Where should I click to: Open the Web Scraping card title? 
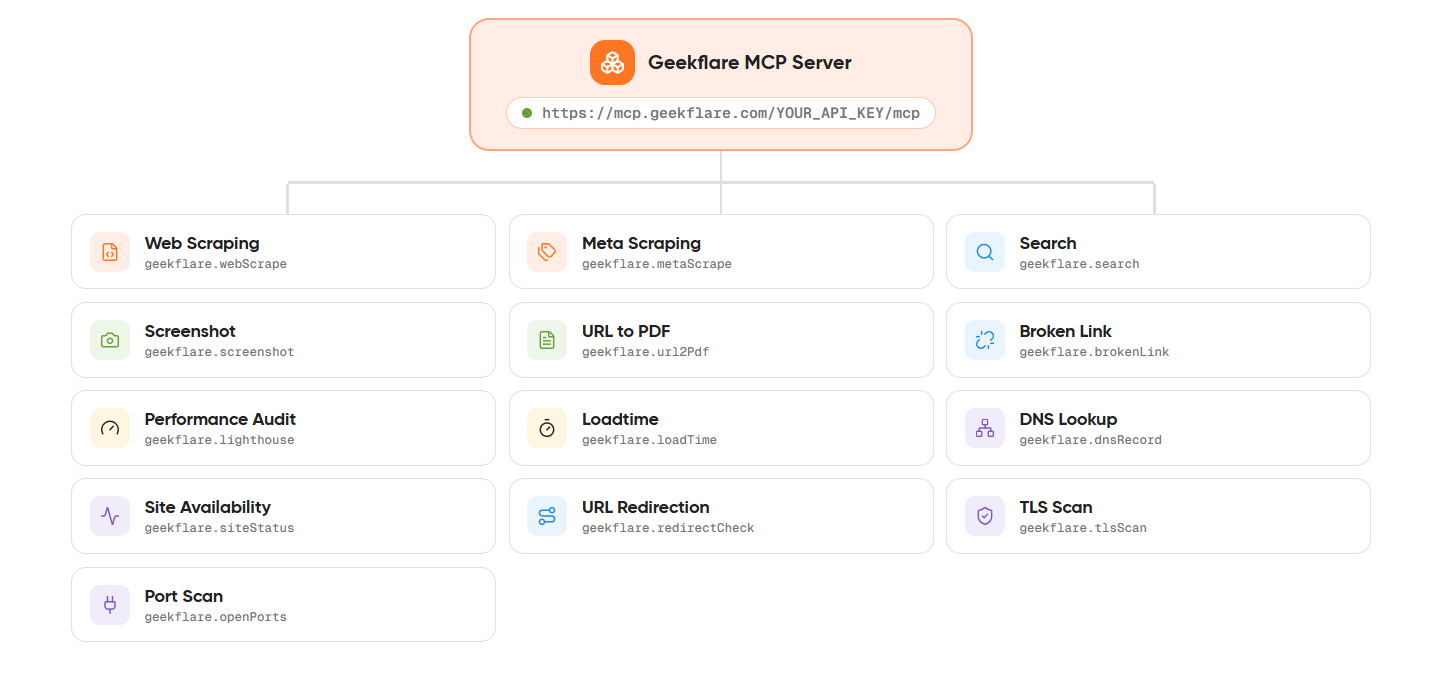tap(202, 243)
